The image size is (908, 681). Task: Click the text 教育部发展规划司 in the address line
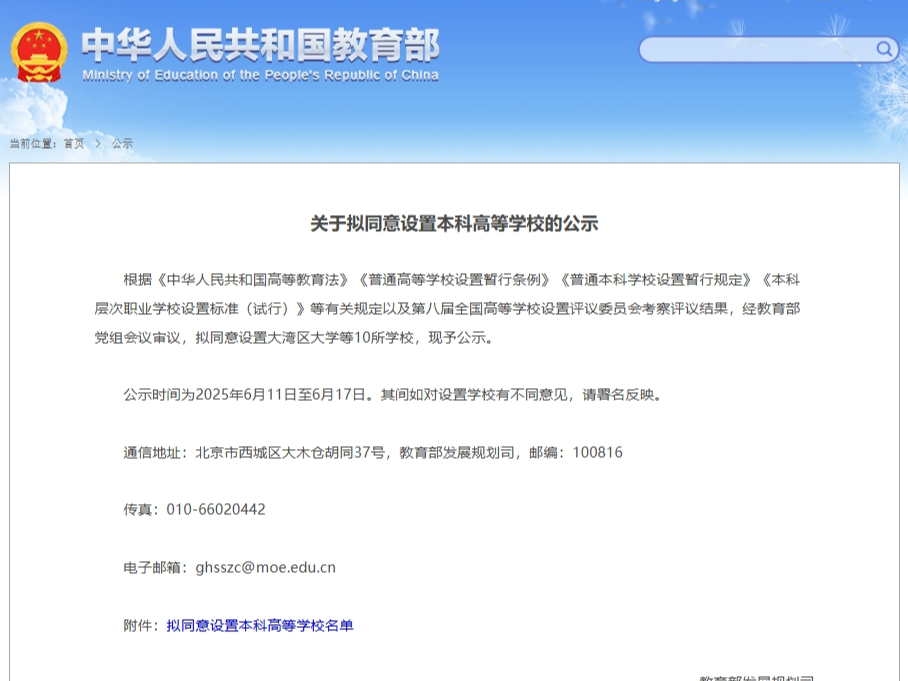tap(457, 452)
